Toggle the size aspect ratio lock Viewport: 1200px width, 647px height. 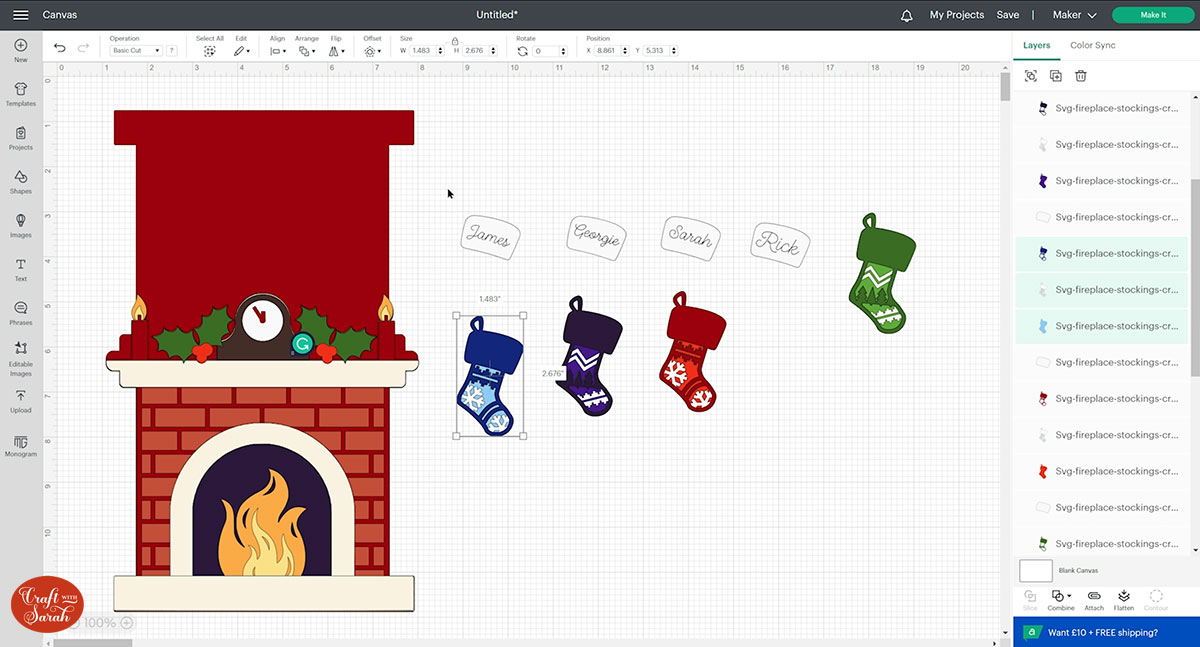point(455,41)
